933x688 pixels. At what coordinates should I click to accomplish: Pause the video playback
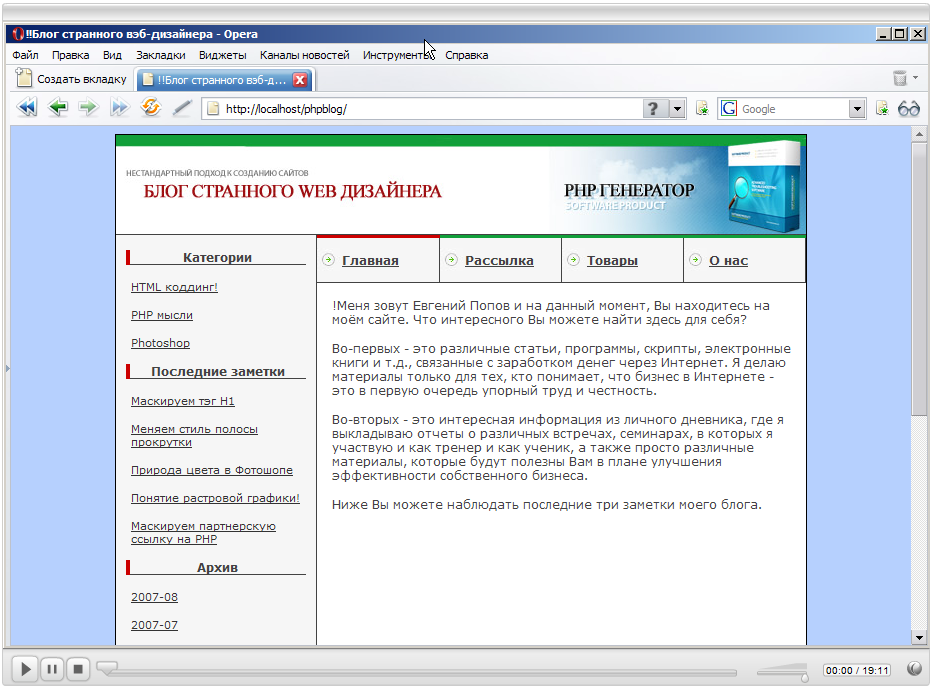[52, 669]
